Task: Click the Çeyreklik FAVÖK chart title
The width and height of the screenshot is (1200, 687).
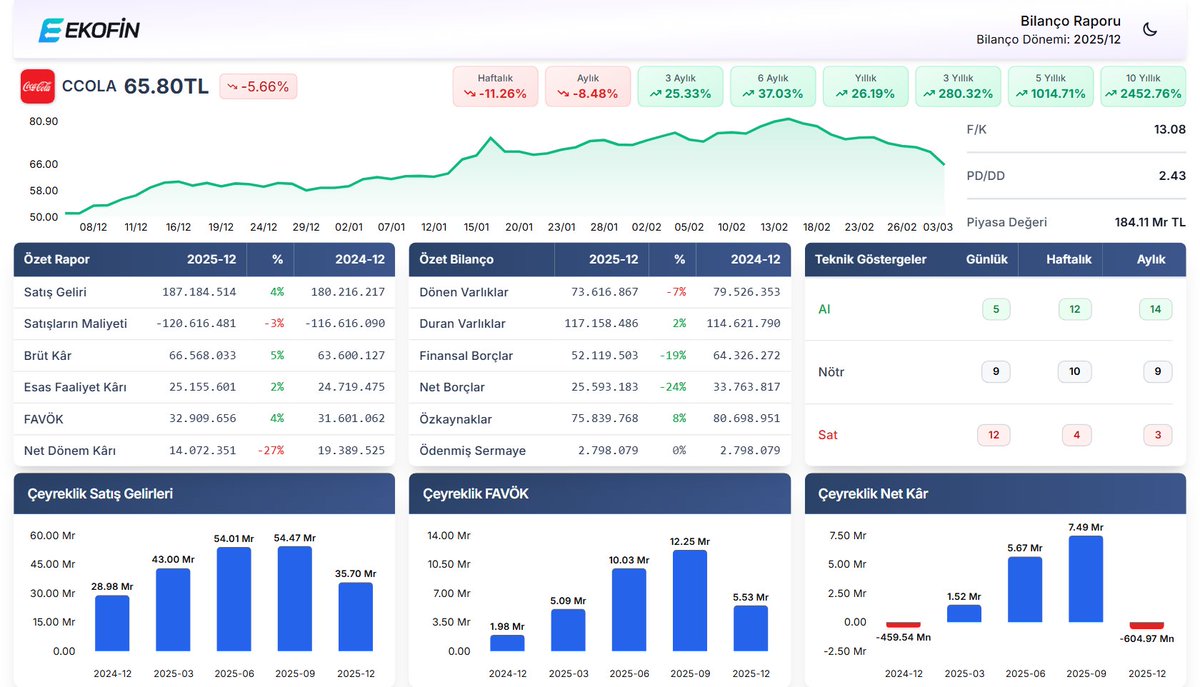Action: pos(476,494)
